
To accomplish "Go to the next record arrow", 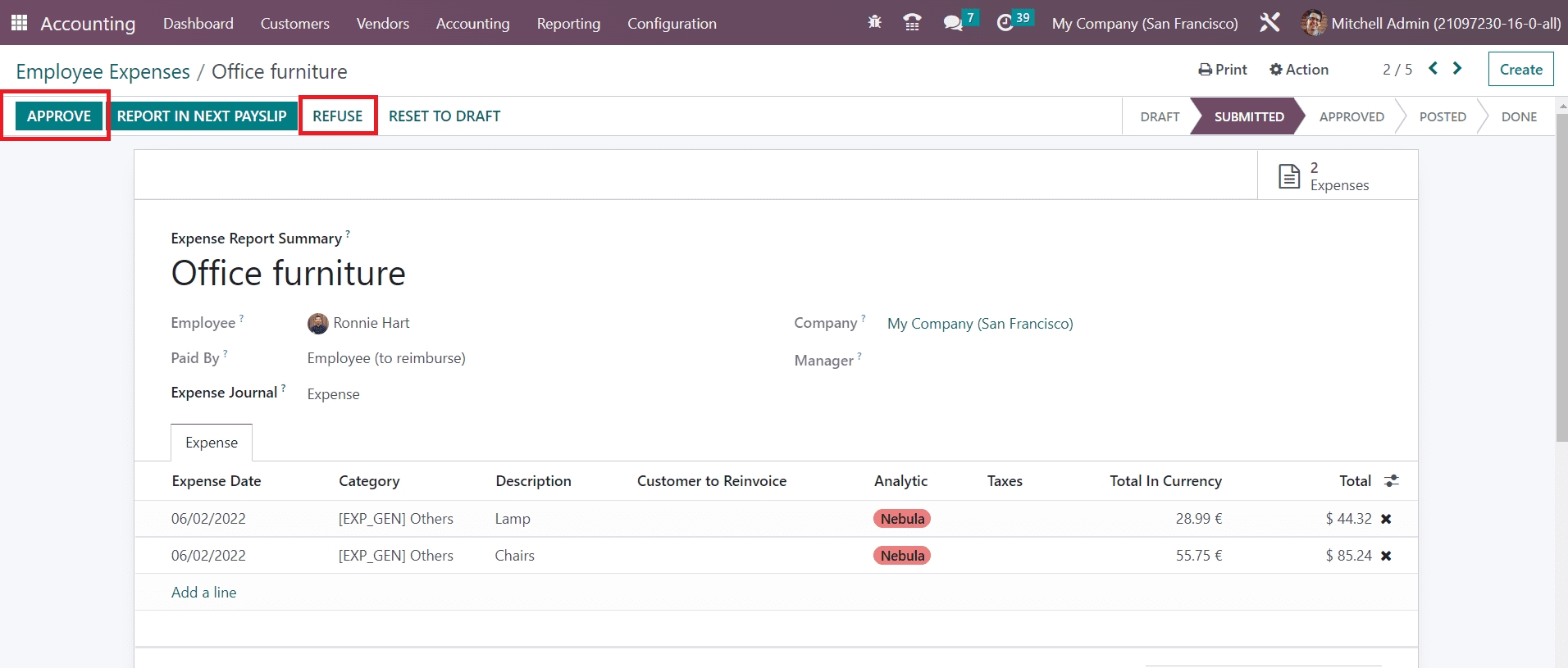I will coord(1457,69).
